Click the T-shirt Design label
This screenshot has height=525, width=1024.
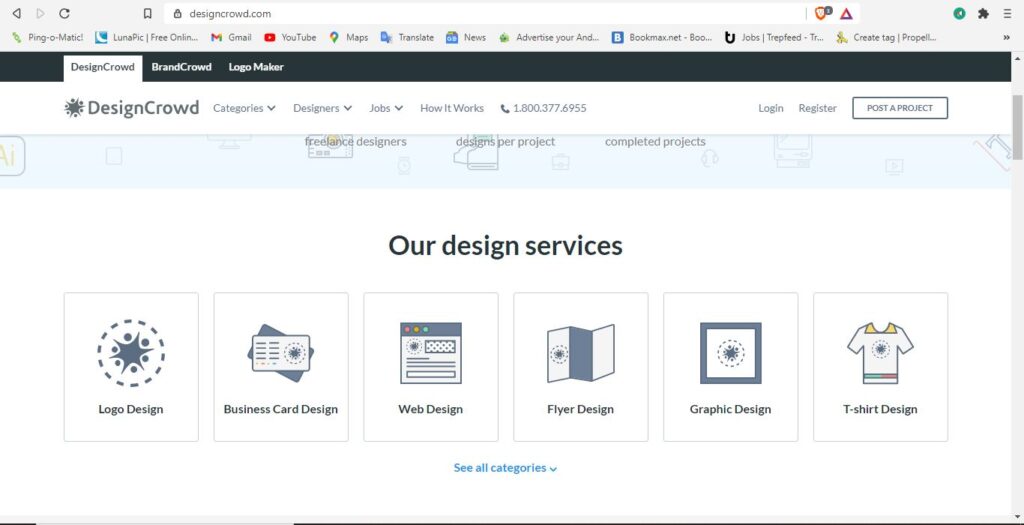(x=880, y=409)
